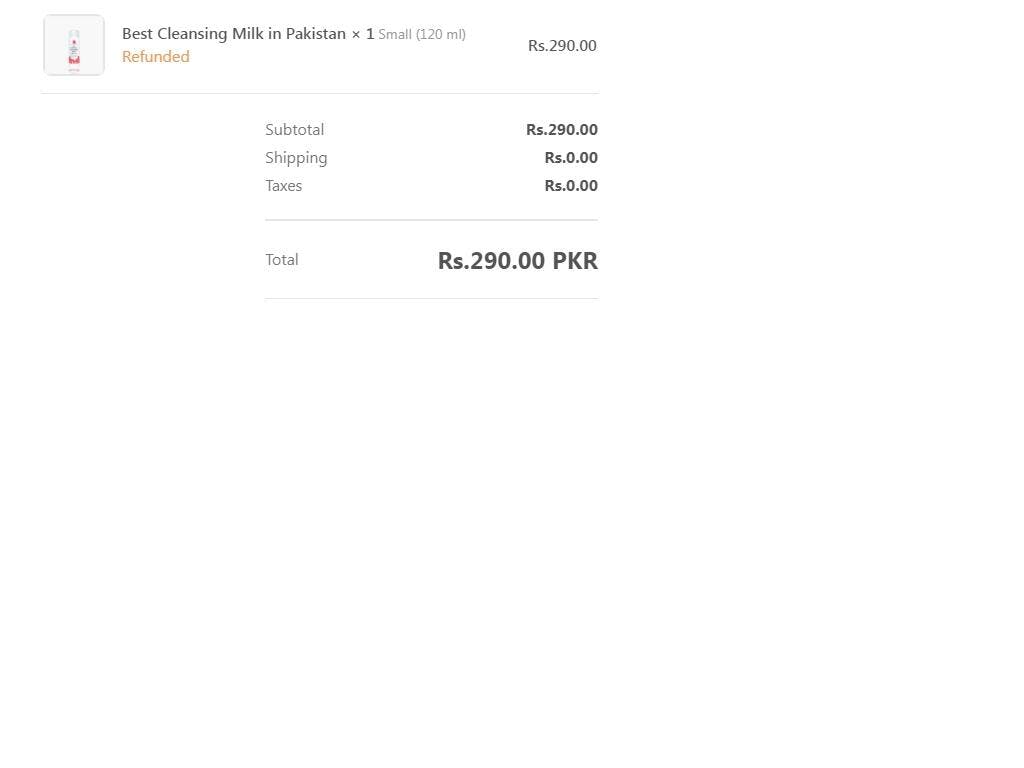The image size is (1024, 768).
Task: Click the word 'Pakistan' in product title
Action: point(316,34)
